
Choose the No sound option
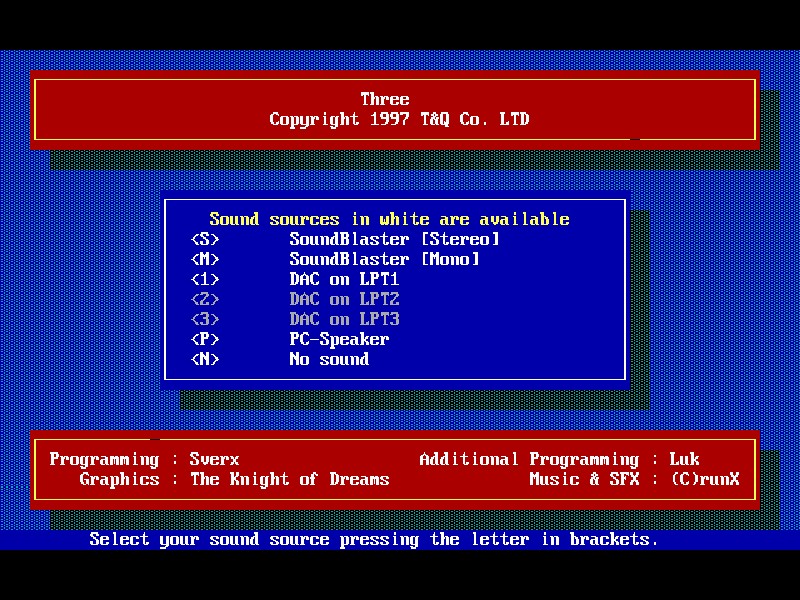(329, 359)
